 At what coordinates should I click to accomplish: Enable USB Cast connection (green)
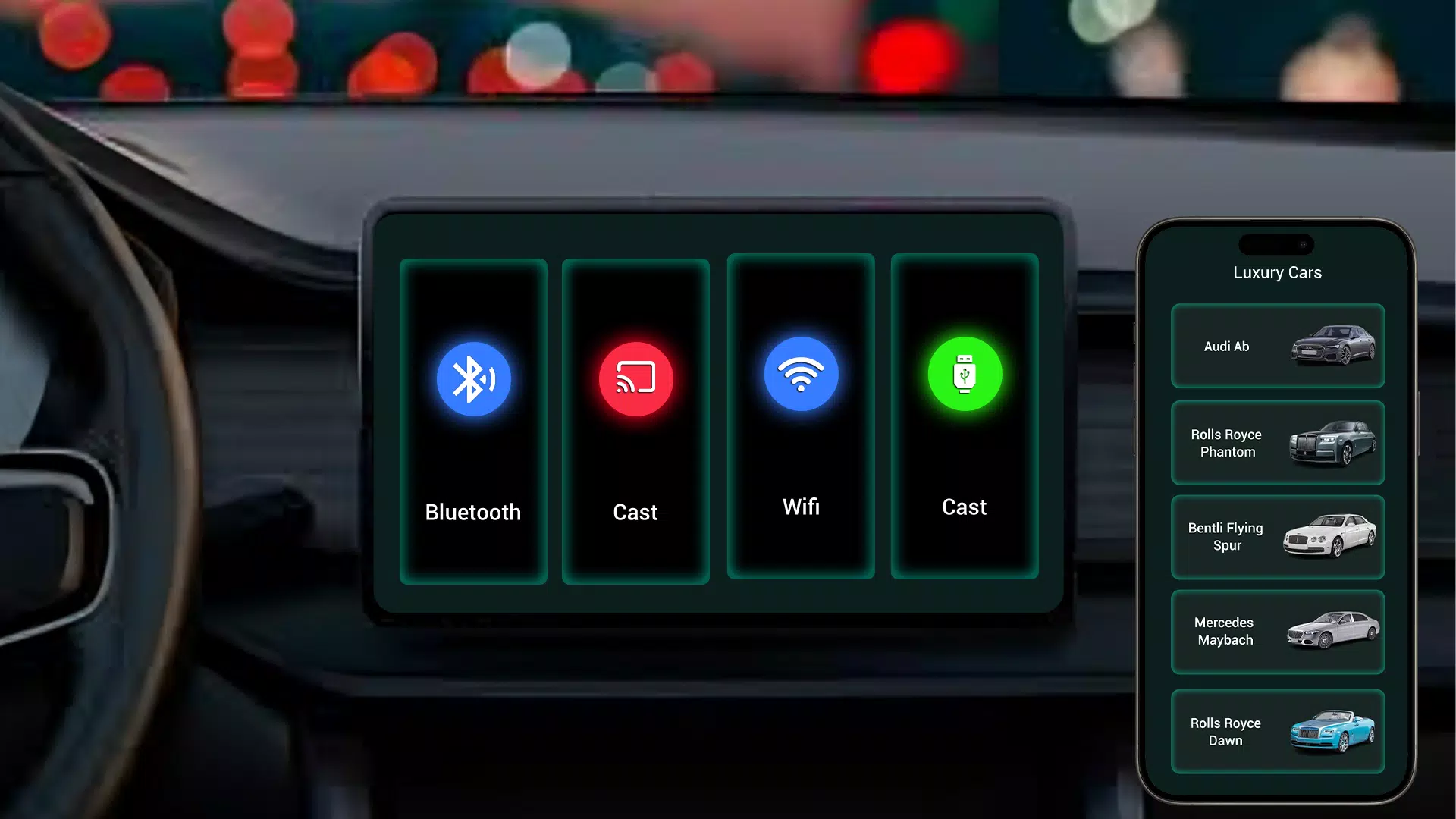coord(964,376)
